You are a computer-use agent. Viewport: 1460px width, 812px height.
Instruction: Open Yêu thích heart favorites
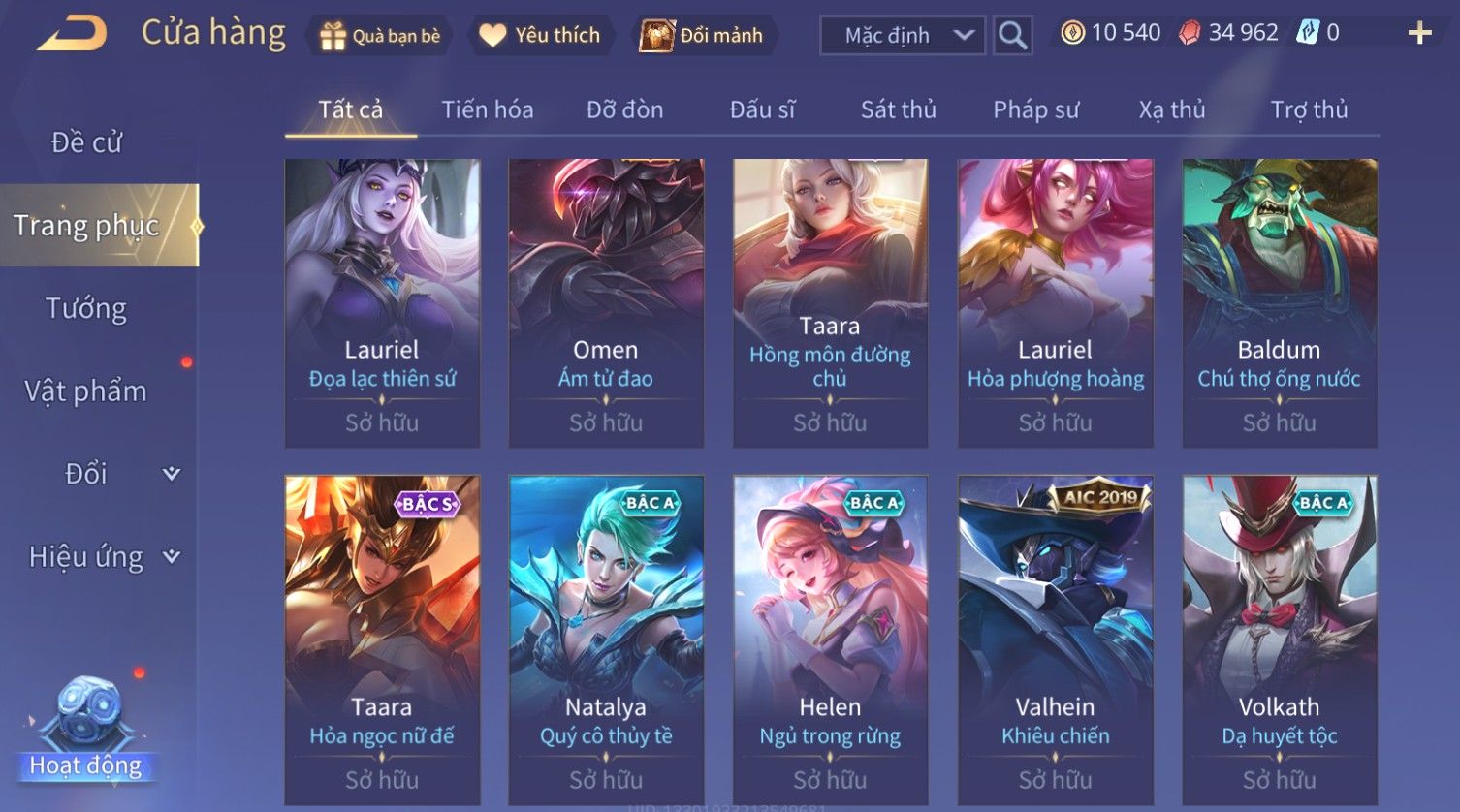tap(493, 36)
